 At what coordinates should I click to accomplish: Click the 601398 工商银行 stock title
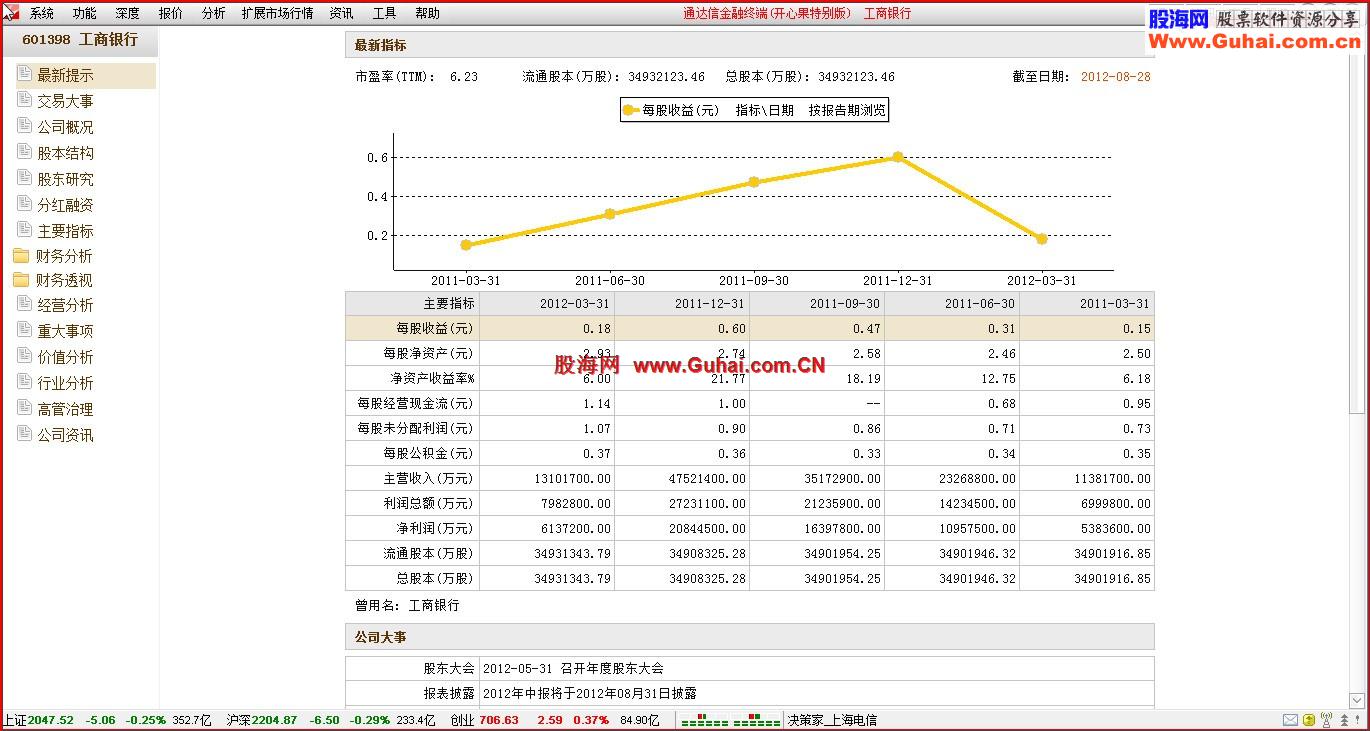(80, 40)
